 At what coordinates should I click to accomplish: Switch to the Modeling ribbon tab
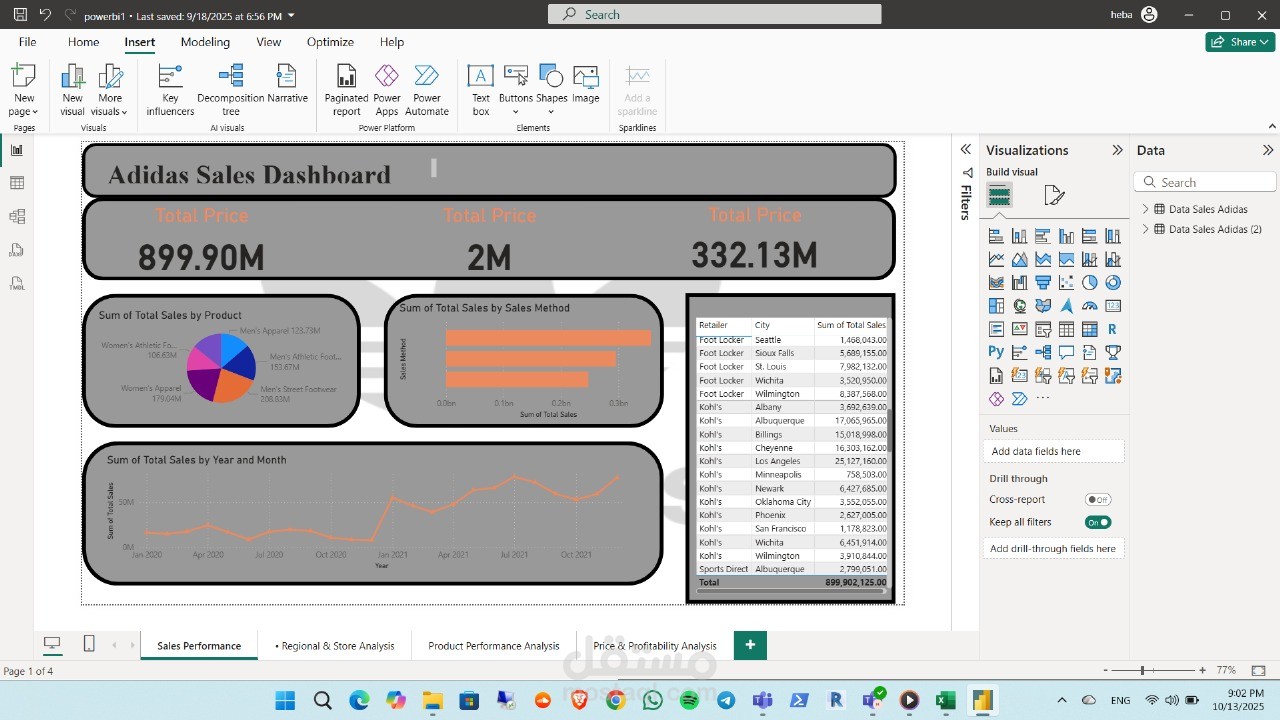tap(205, 42)
